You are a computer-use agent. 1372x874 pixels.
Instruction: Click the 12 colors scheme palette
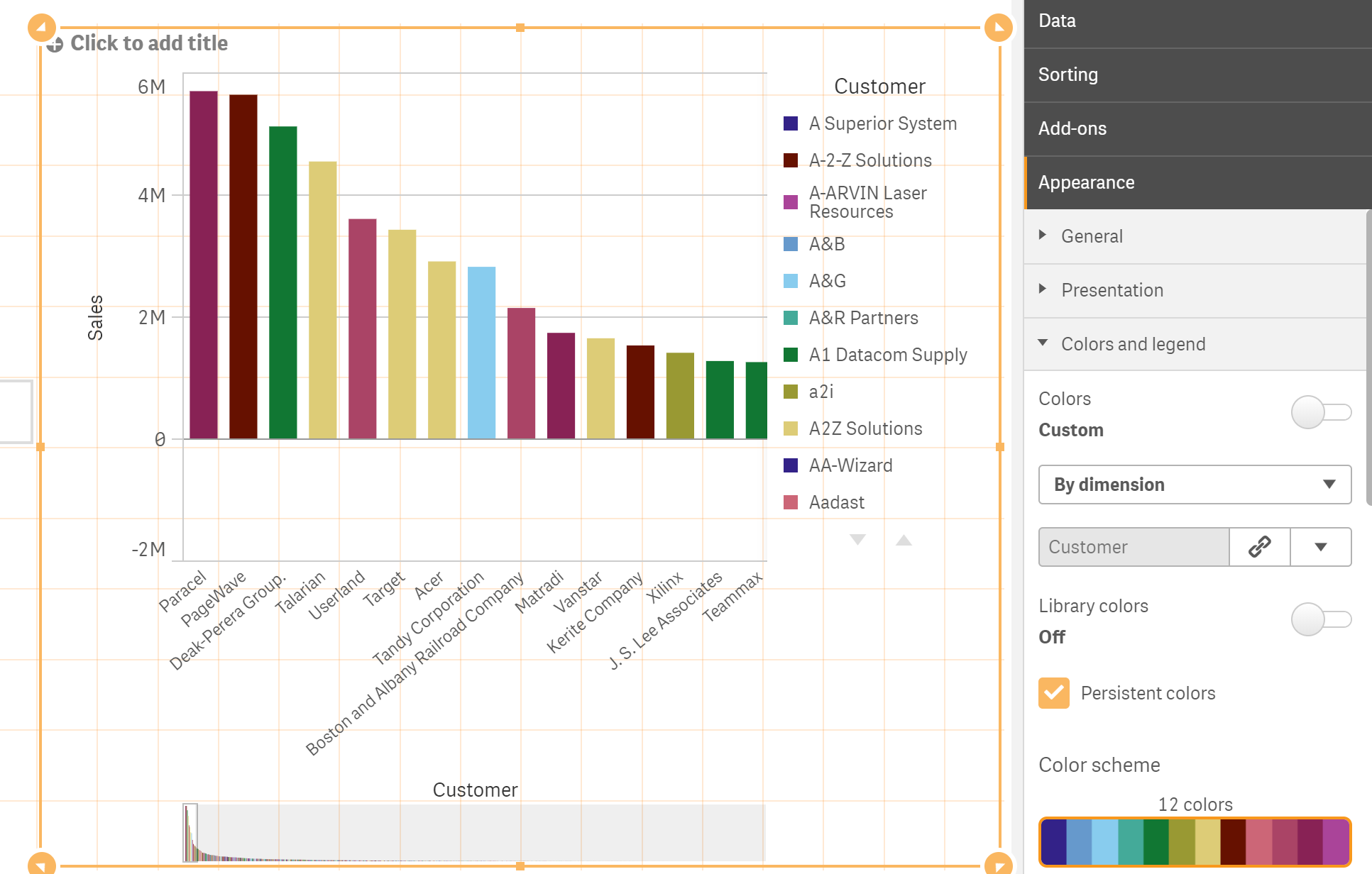(1195, 841)
